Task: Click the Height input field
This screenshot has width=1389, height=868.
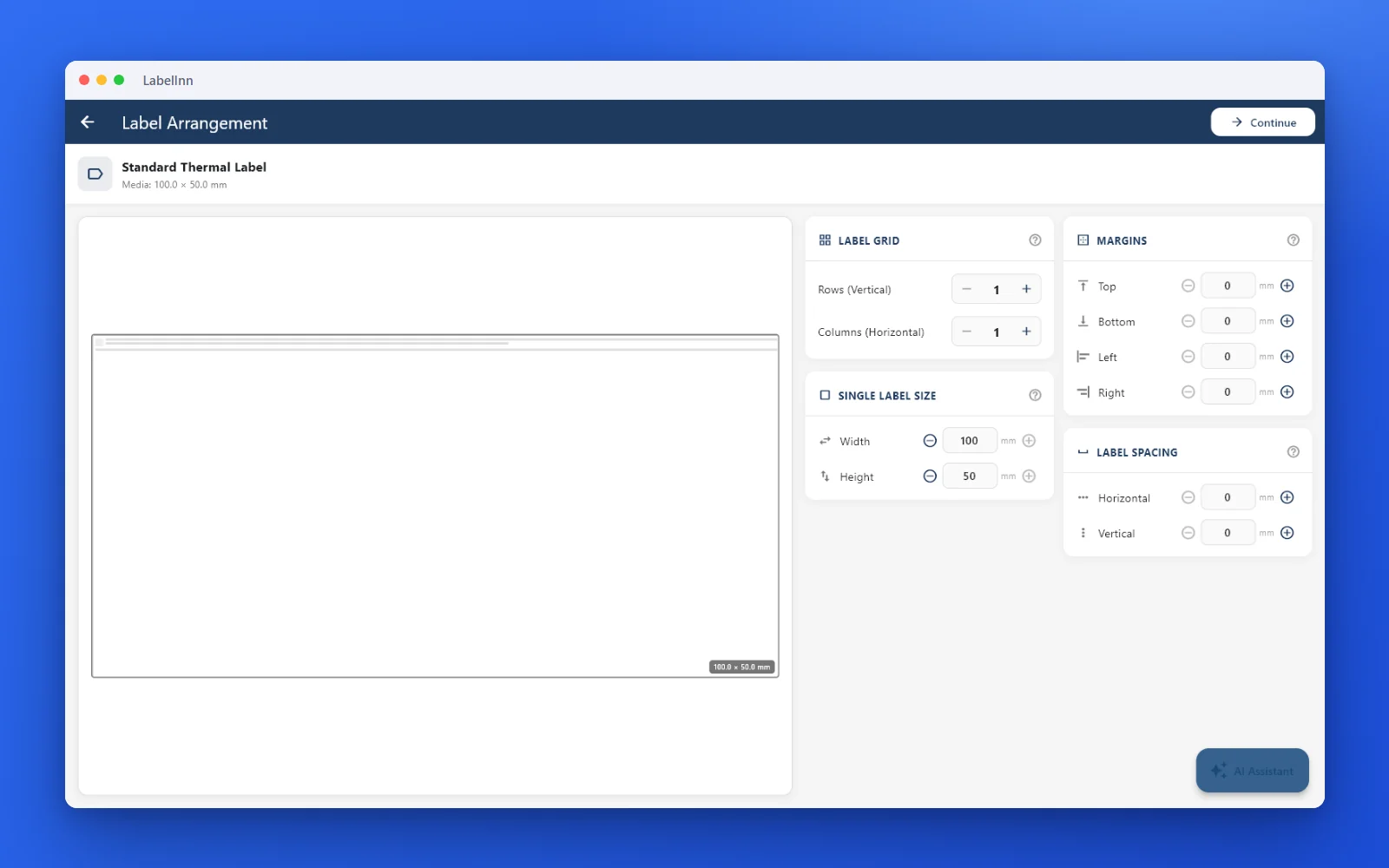Action: point(970,477)
